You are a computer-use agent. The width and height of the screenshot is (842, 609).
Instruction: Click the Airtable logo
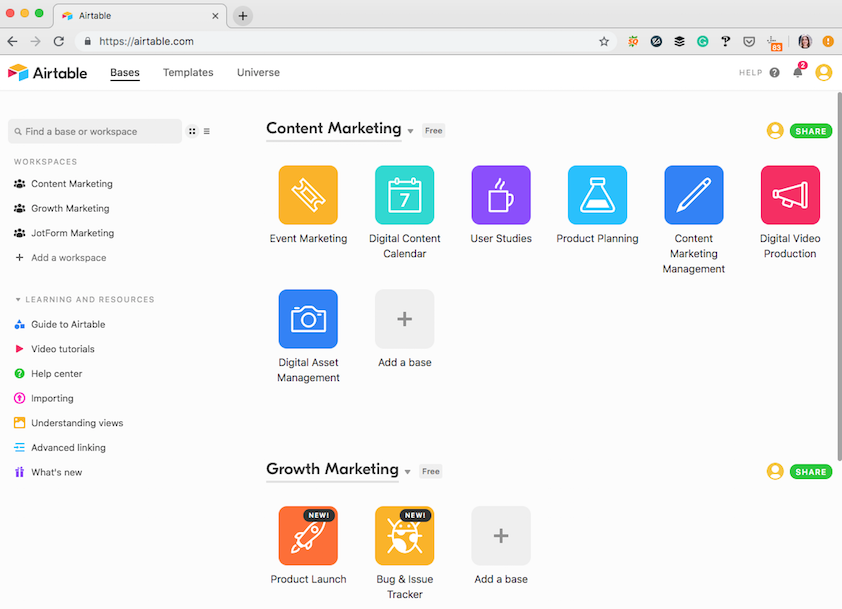click(x=47, y=72)
